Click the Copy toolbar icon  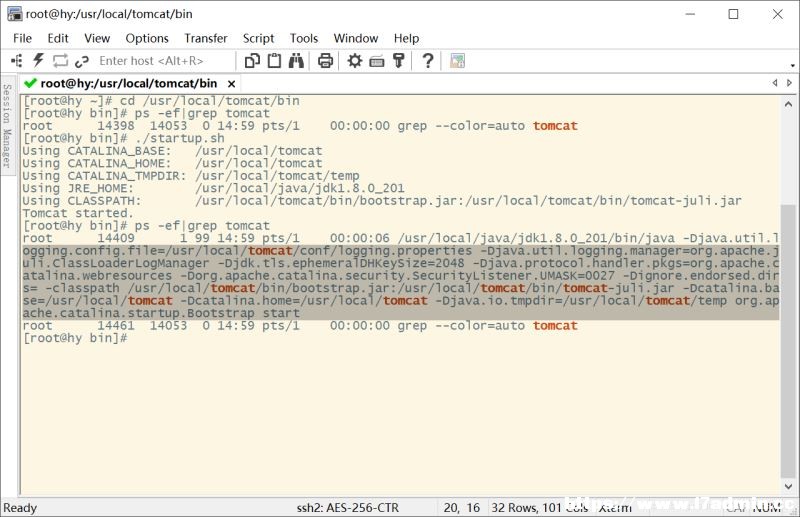(x=252, y=61)
